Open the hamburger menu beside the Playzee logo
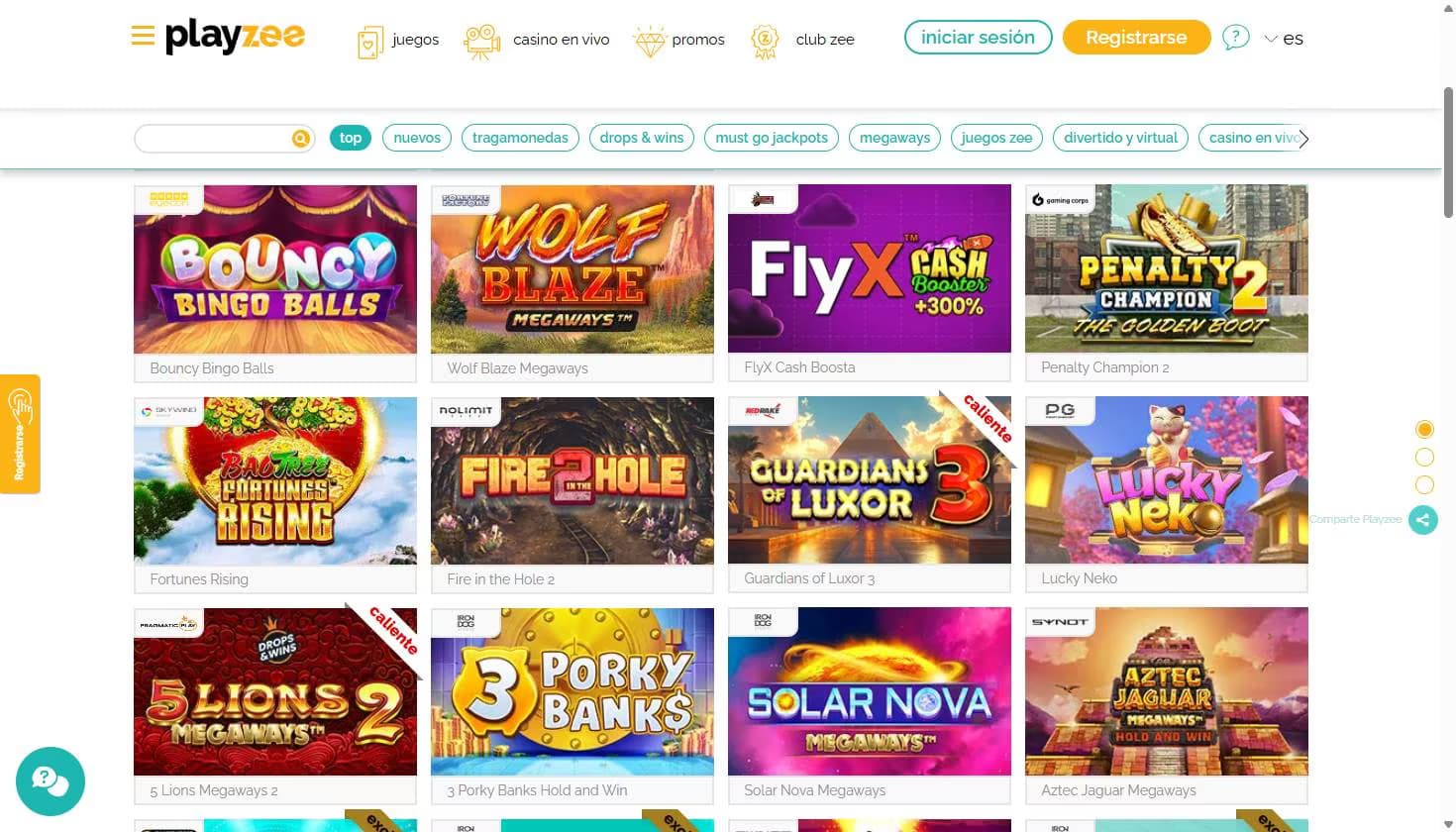This screenshot has height=832, width=1456. pyautogui.click(x=143, y=37)
